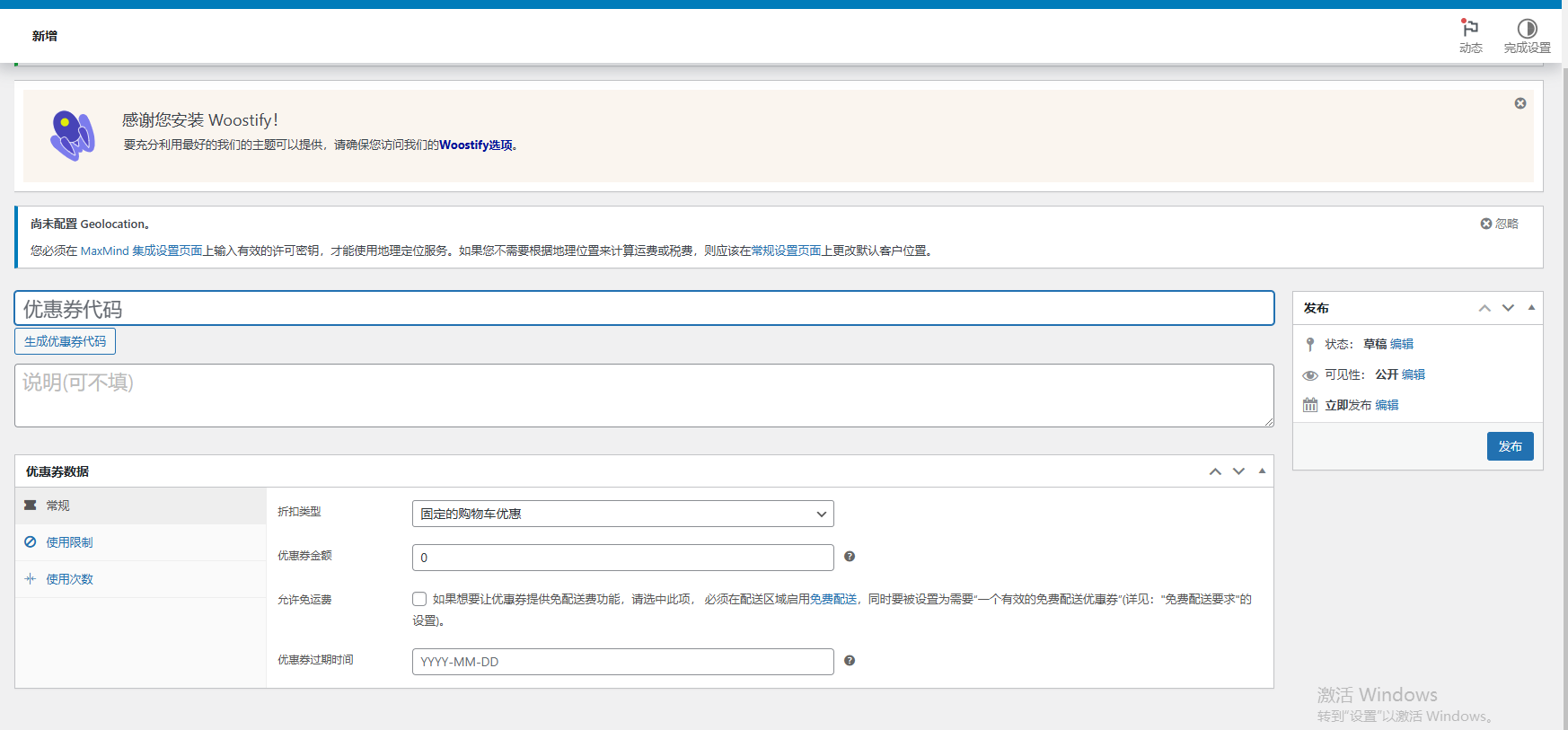Enable the 允许免运费 checkbox
The width and height of the screenshot is (1568, 730).
pyautogui.click(x=419, y=599)
